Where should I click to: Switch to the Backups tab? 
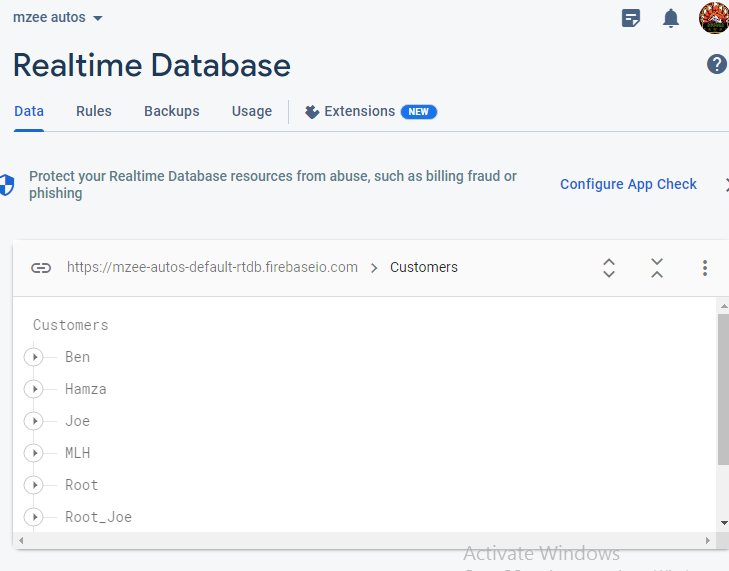tap(172, 111)
